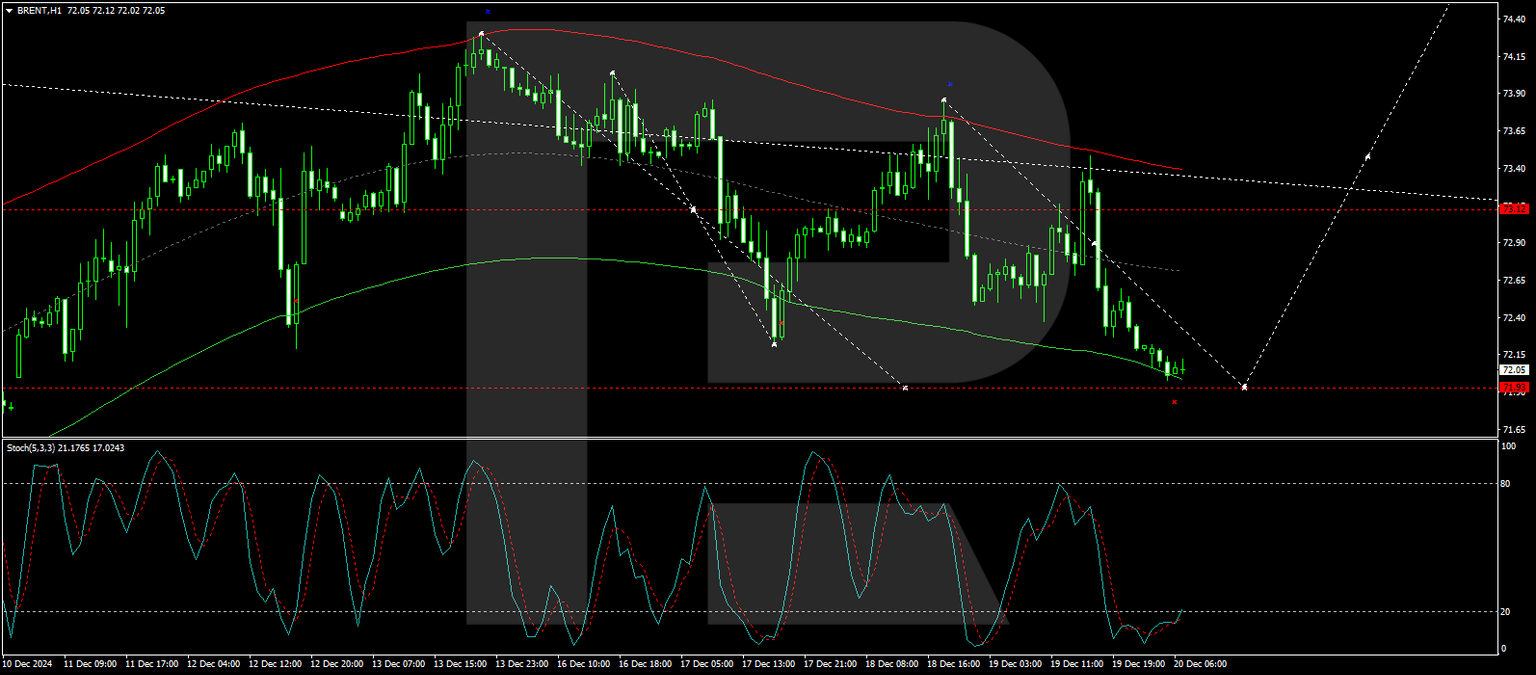Viewport: 1536px width, 675px height.
Task: Select the 17 Dec 05:00 time label
Action: [708, 663]
